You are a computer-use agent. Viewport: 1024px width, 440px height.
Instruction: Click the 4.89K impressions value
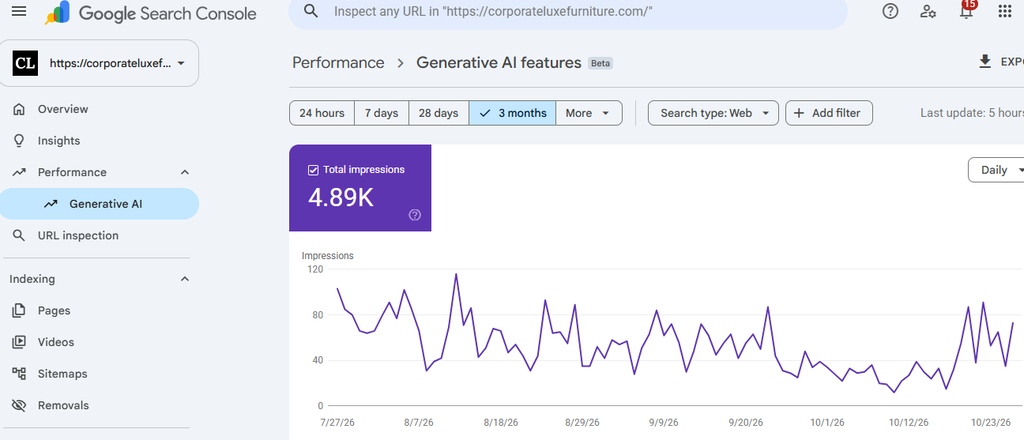pyautogui.click(x=341, y=198)
